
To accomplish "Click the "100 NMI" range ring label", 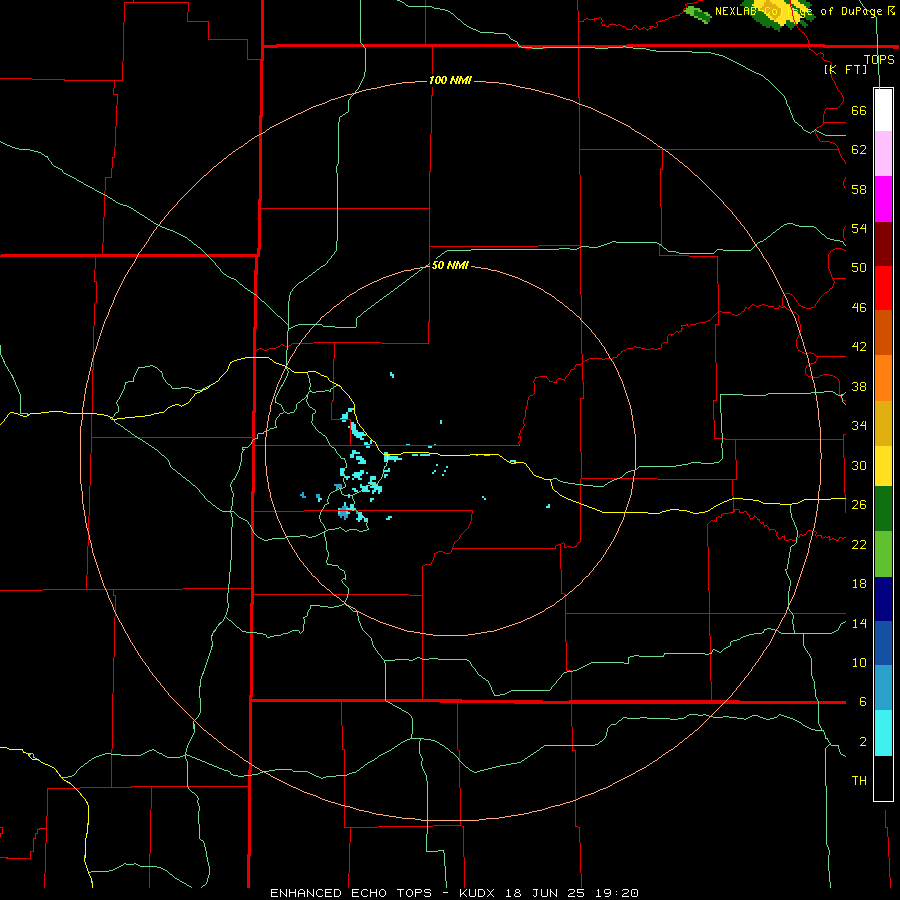I will pyautogui.click(x=450, y=80).
